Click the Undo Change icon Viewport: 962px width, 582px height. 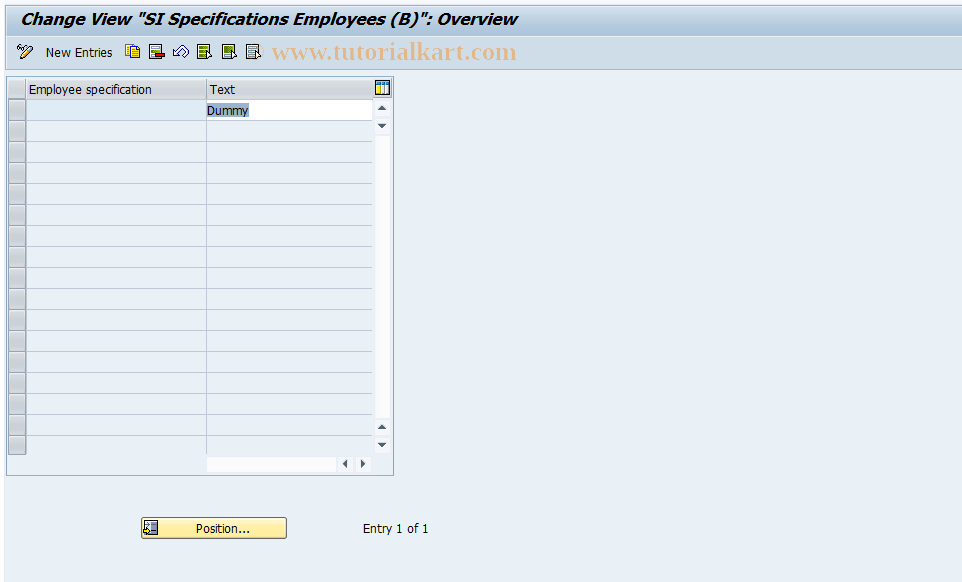pos(180,52)
